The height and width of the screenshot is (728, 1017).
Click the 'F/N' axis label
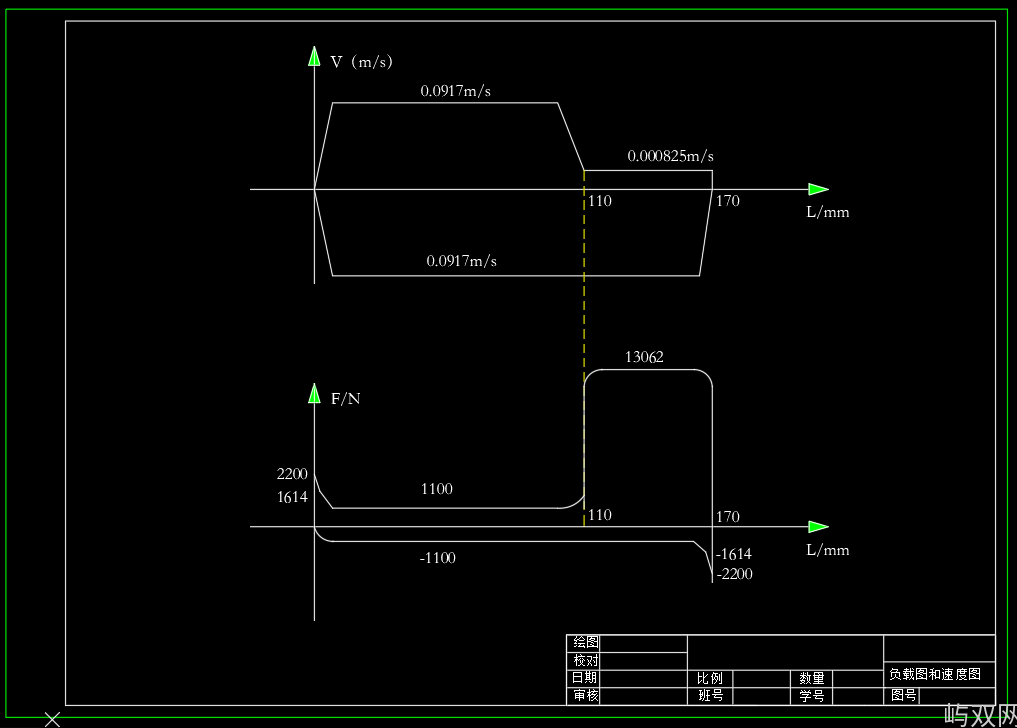tap(346, 398)
